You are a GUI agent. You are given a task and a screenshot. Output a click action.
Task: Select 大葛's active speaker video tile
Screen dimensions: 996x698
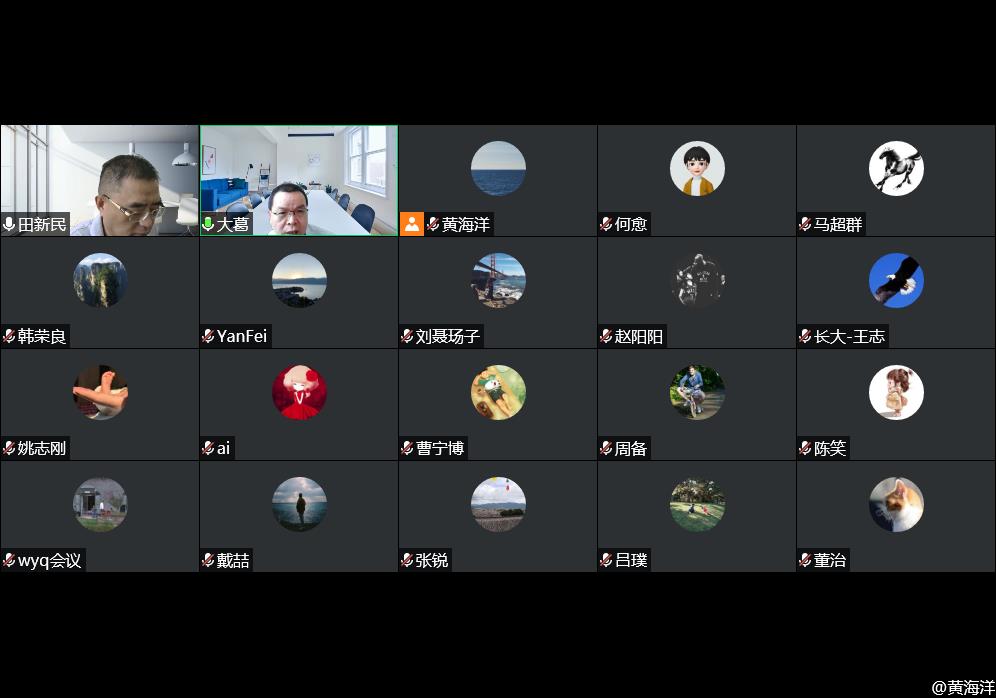[x=299, y=180]
